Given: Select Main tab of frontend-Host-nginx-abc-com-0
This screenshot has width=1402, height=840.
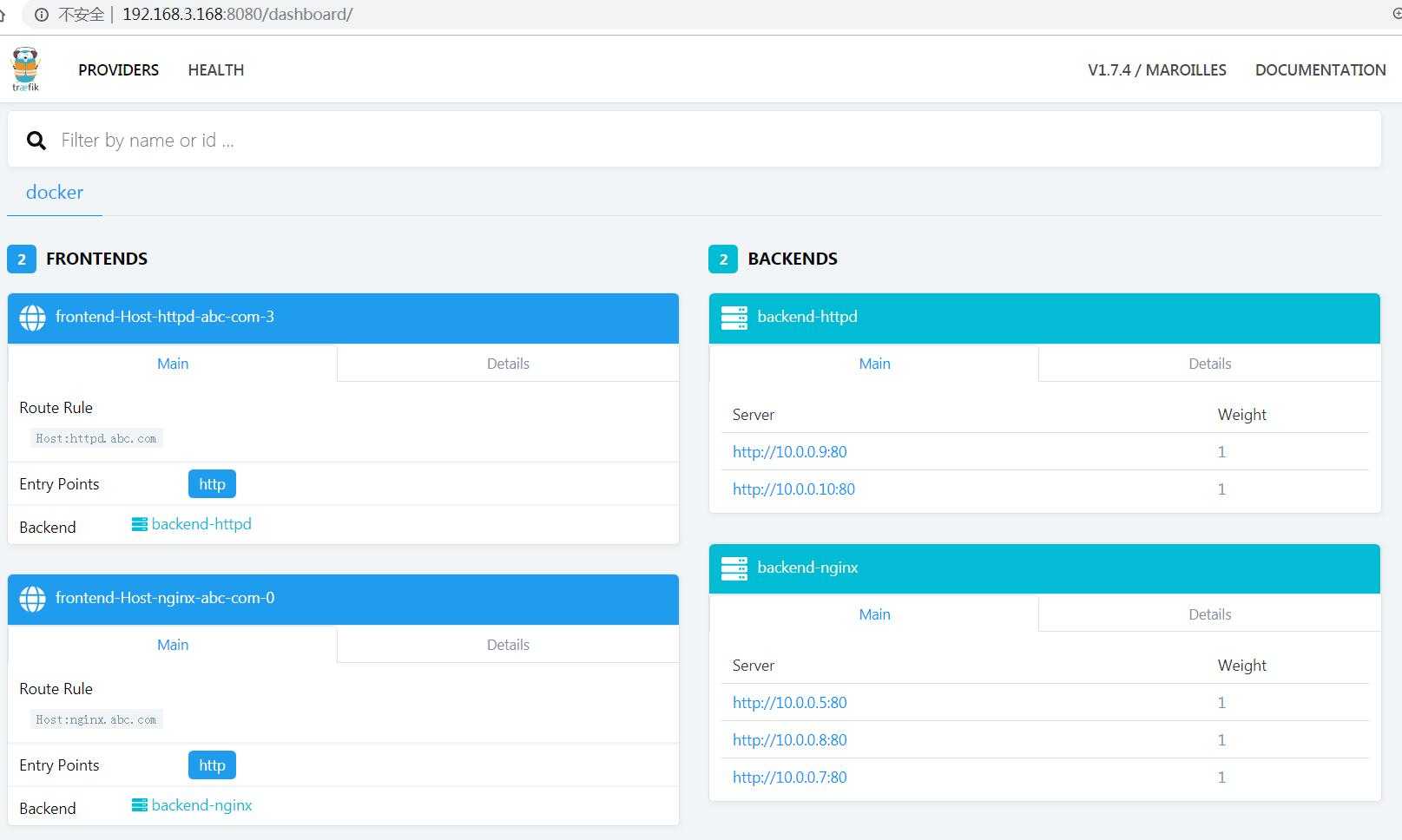Looking at the screenshot, I should [173, 645].
